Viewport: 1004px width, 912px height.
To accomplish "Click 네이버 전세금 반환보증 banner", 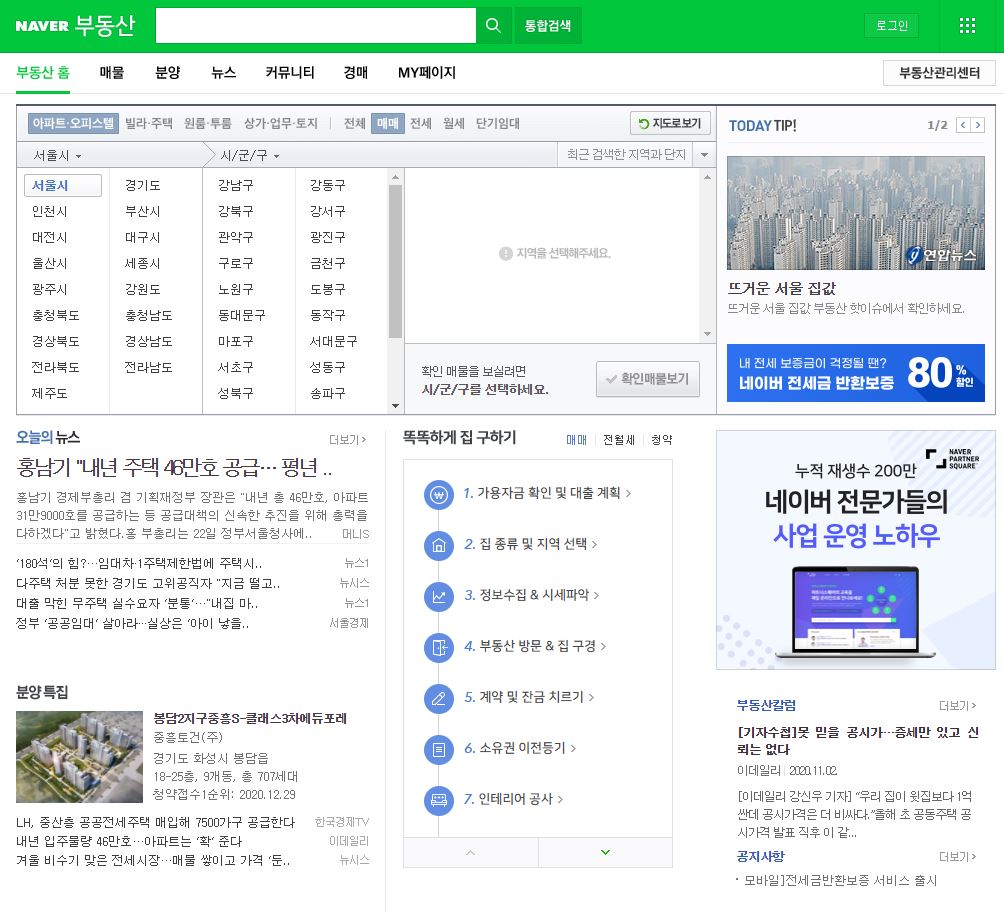I will click(x=855, y=373).
